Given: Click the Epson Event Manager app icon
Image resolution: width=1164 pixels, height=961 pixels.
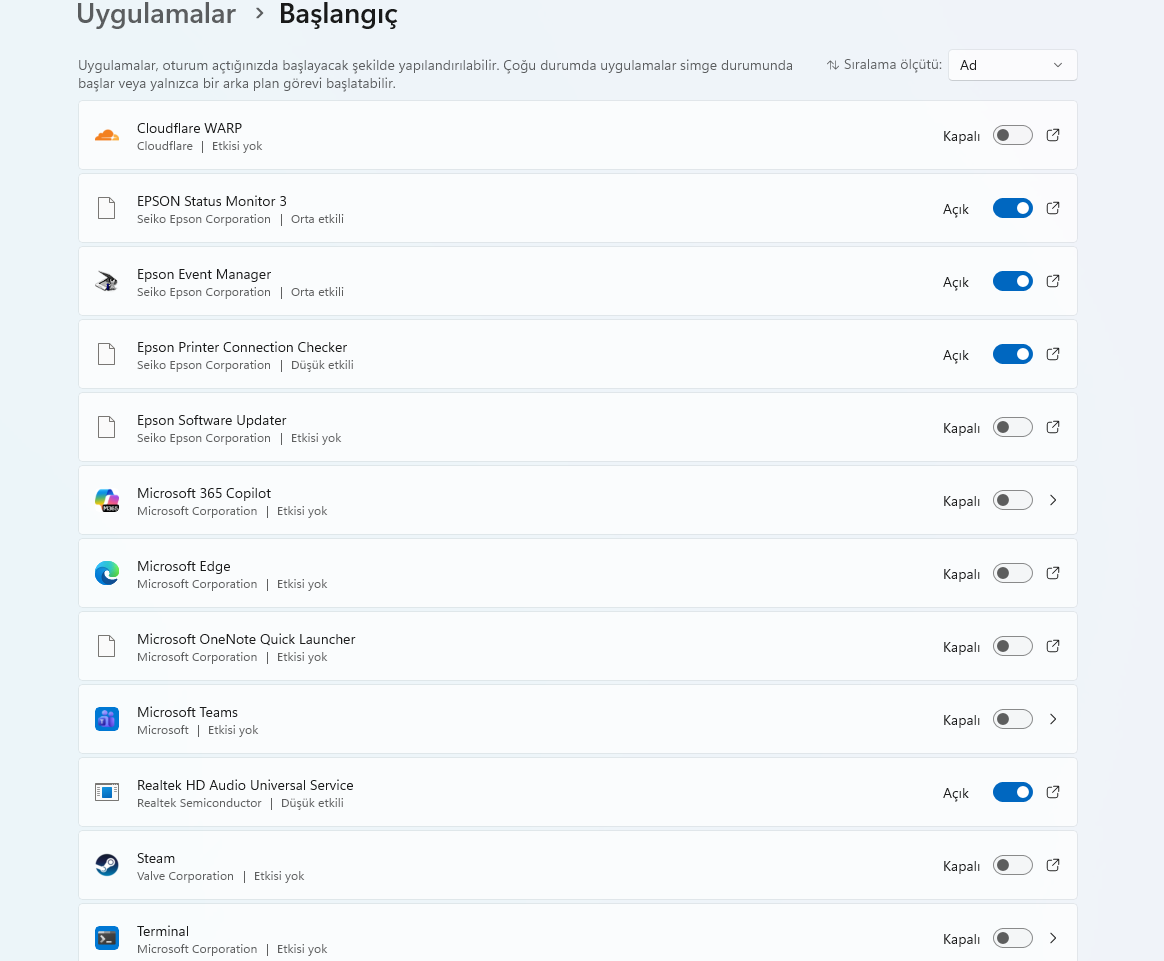Looking at the screenshot, I should [x=107, y=282].
